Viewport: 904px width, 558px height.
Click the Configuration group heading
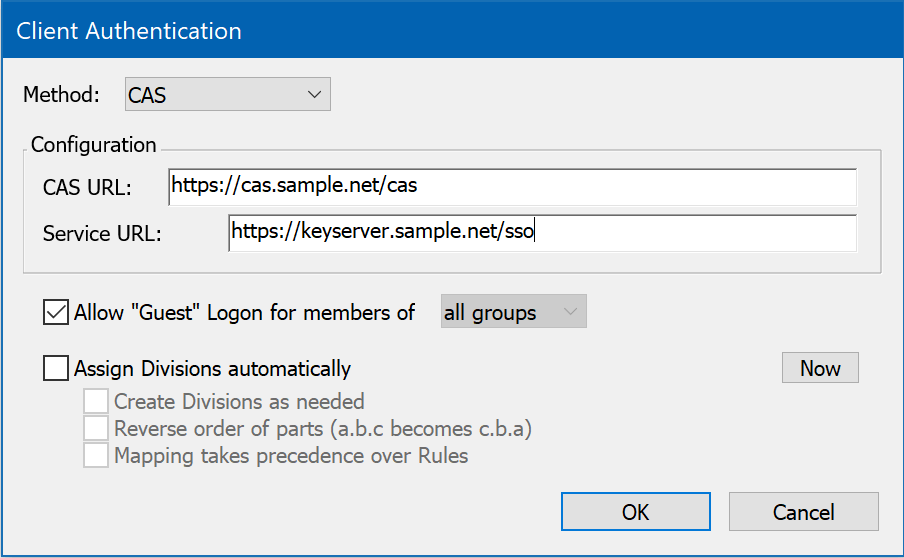[94, 145]
